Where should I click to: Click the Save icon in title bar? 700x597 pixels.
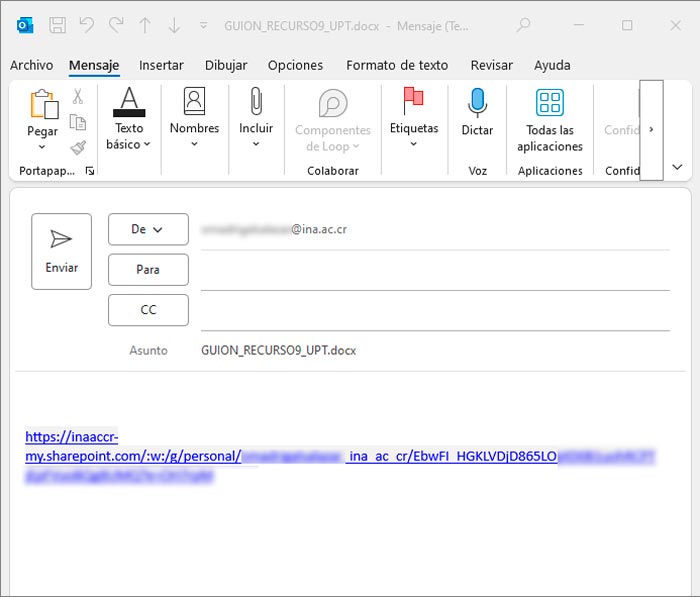point(58,24)
